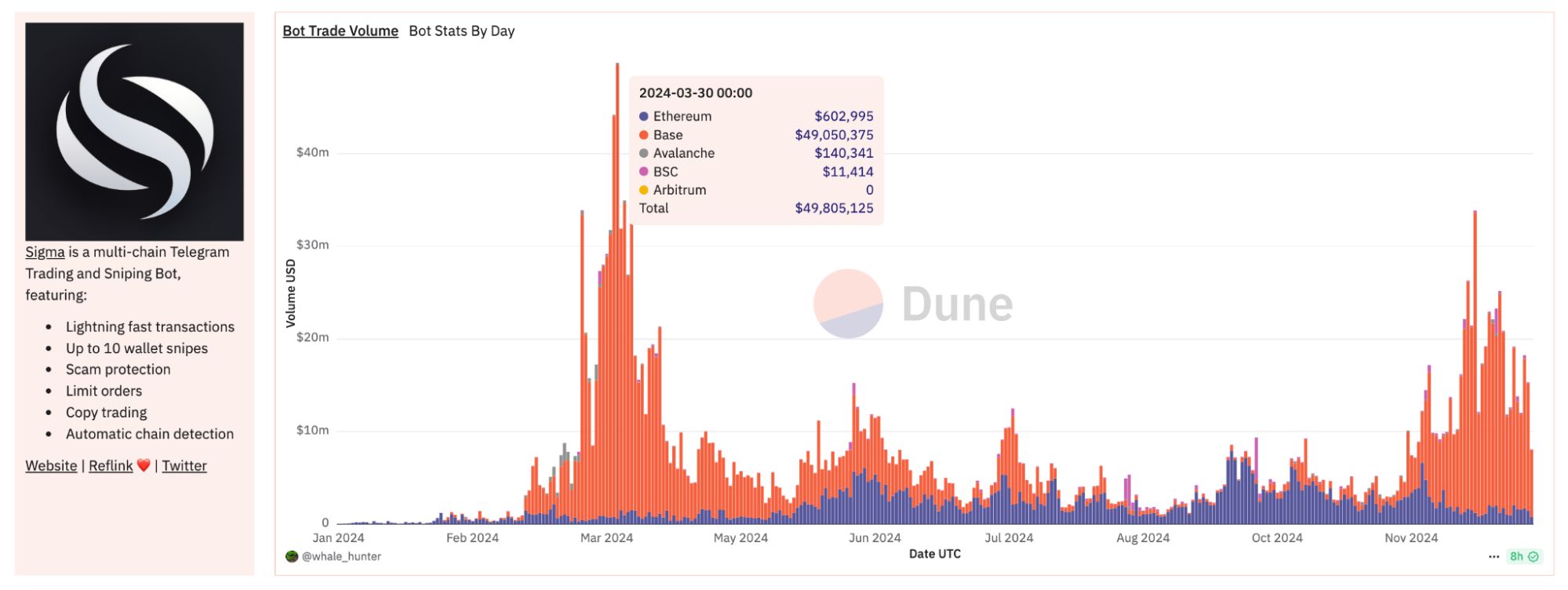Open the @whale_hunter author profile
The height and width of the screenshot is (590, 1568).
[341, 556]
